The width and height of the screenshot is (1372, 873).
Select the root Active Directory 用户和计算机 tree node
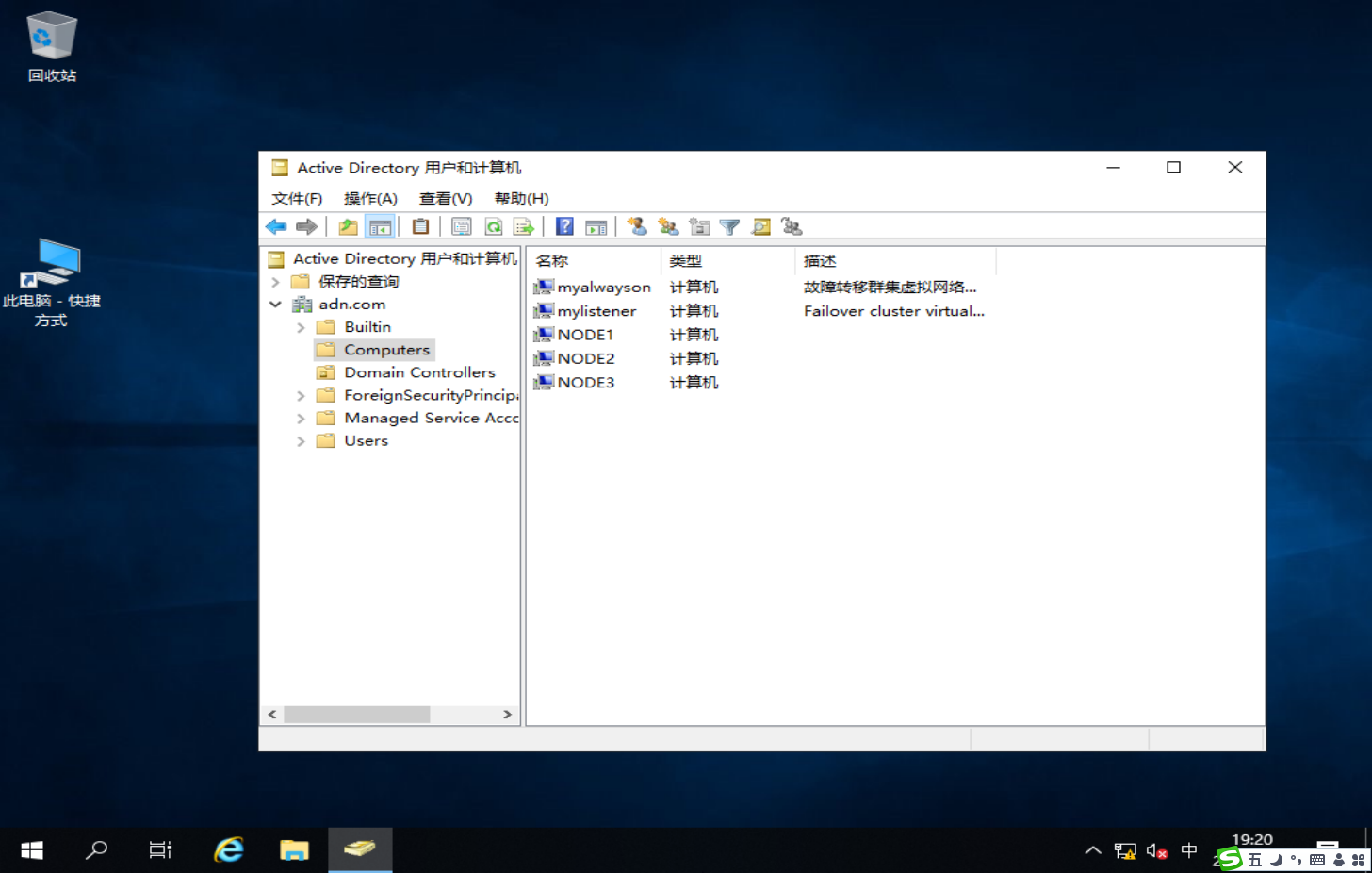click(405, 258)
